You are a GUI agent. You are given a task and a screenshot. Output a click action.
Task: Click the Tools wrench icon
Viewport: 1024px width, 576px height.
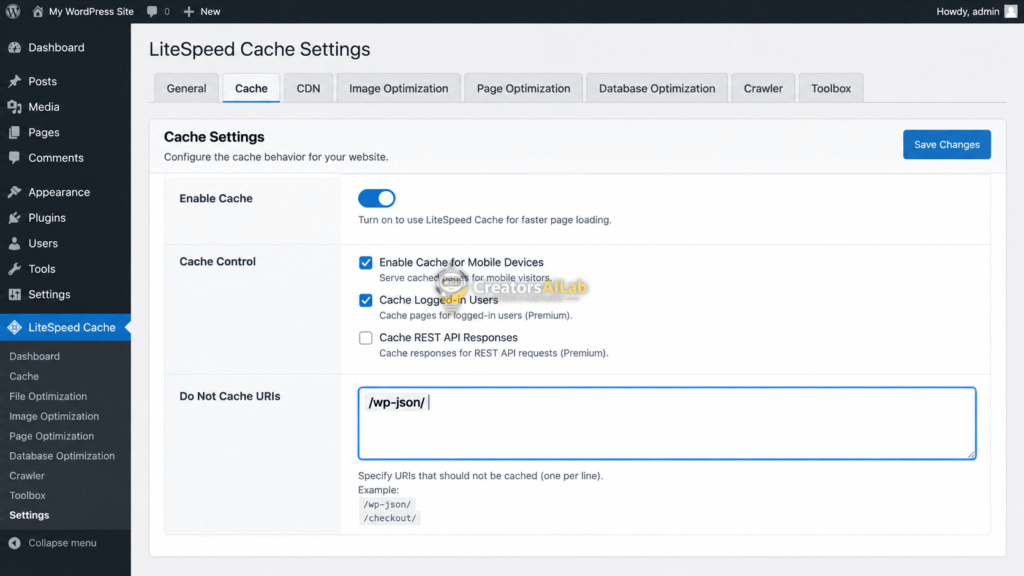click(x=14, y=268)
